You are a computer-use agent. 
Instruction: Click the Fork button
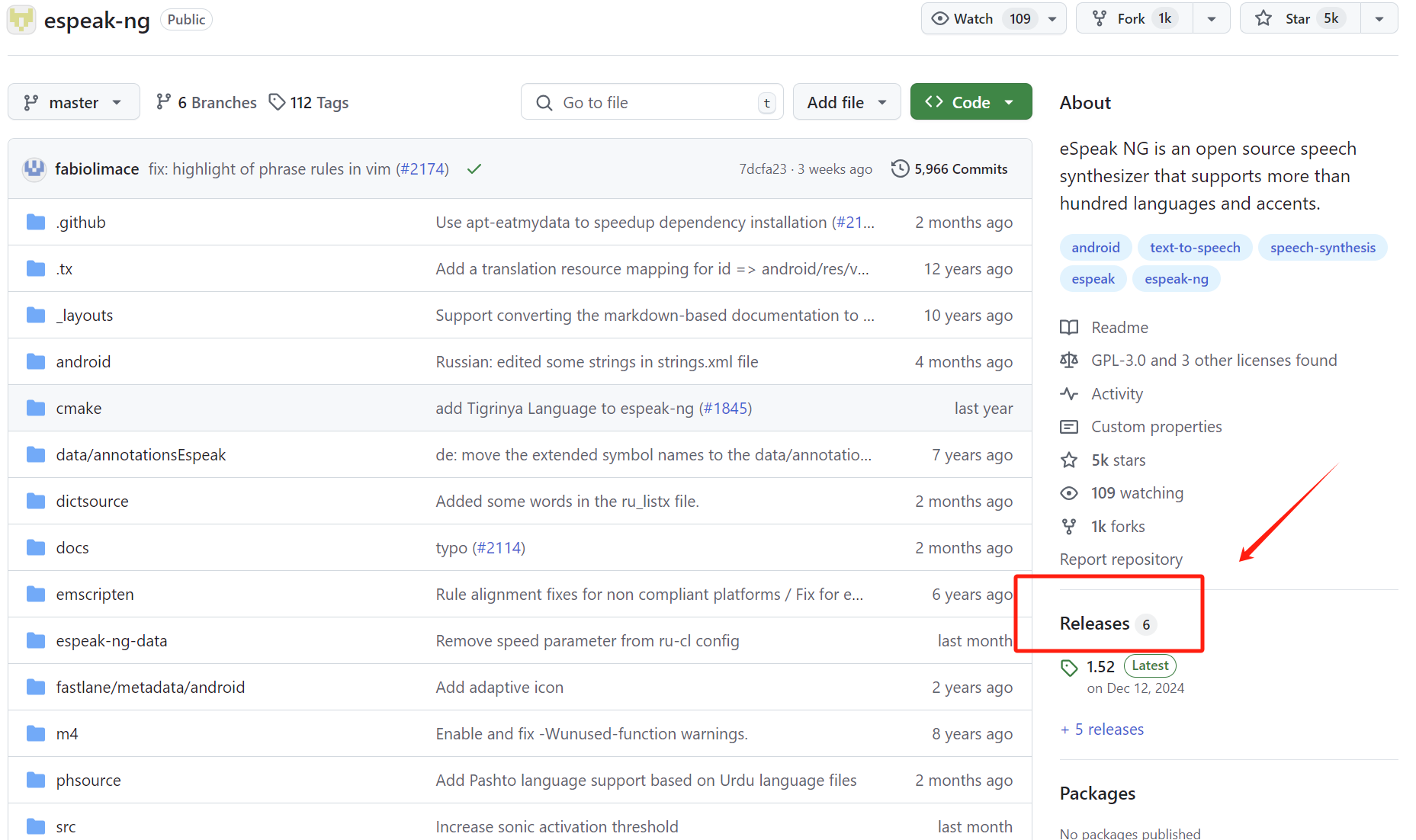tap(1133, 18)
